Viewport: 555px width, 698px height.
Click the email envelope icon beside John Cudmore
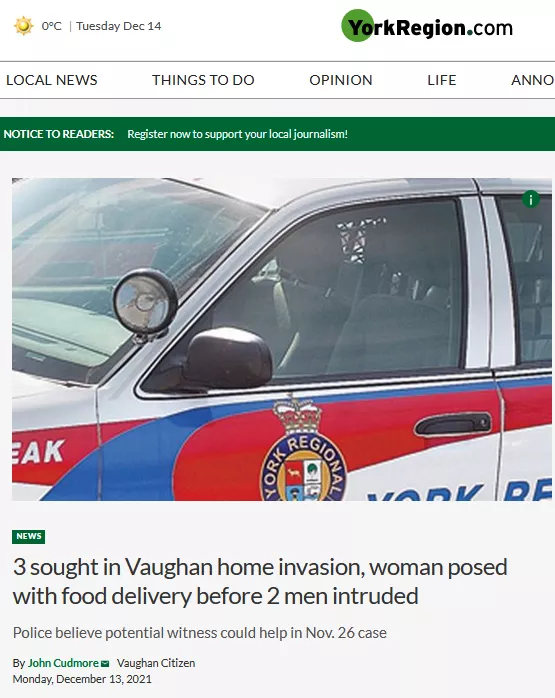105,663
